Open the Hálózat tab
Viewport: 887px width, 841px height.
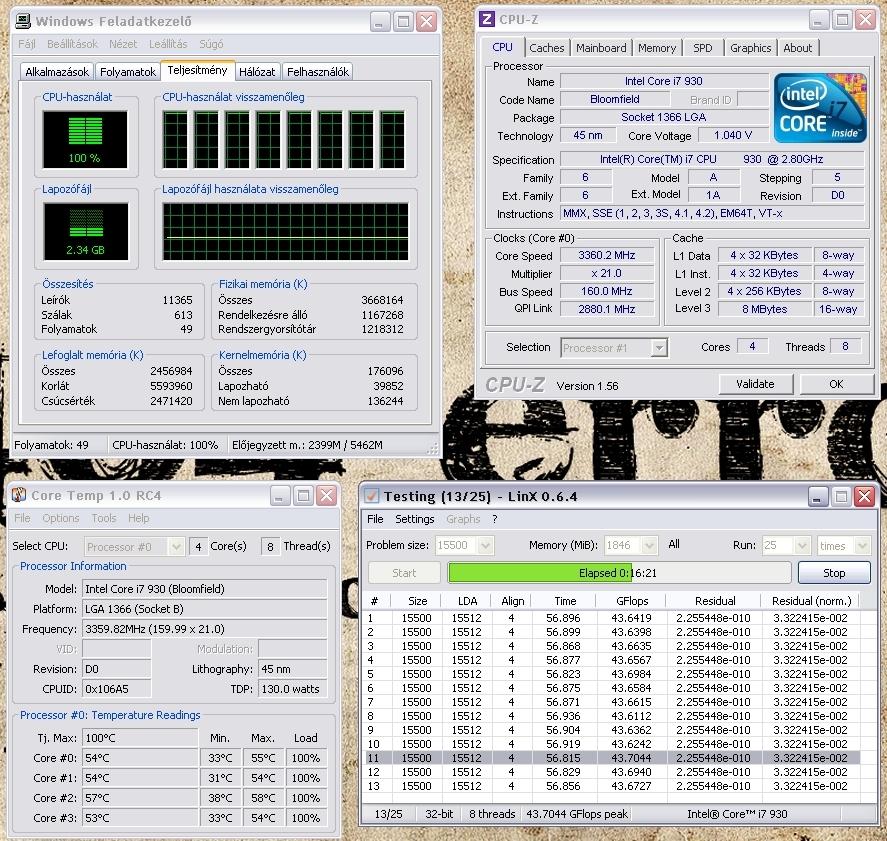(x=257, y=72)
